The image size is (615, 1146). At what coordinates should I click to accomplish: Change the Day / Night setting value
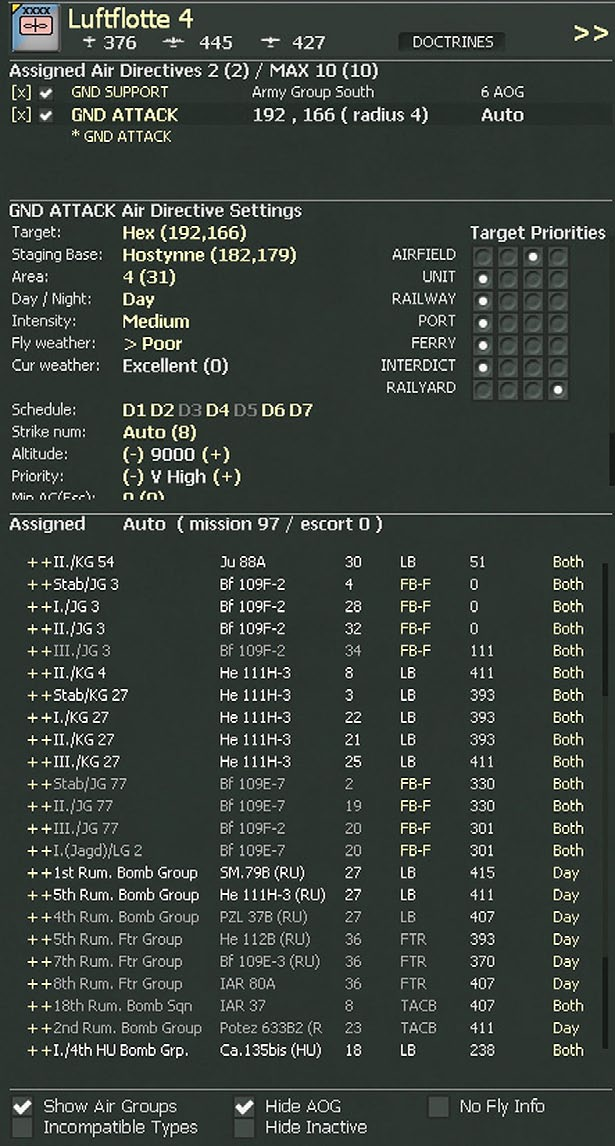click(x=138, y=300)
